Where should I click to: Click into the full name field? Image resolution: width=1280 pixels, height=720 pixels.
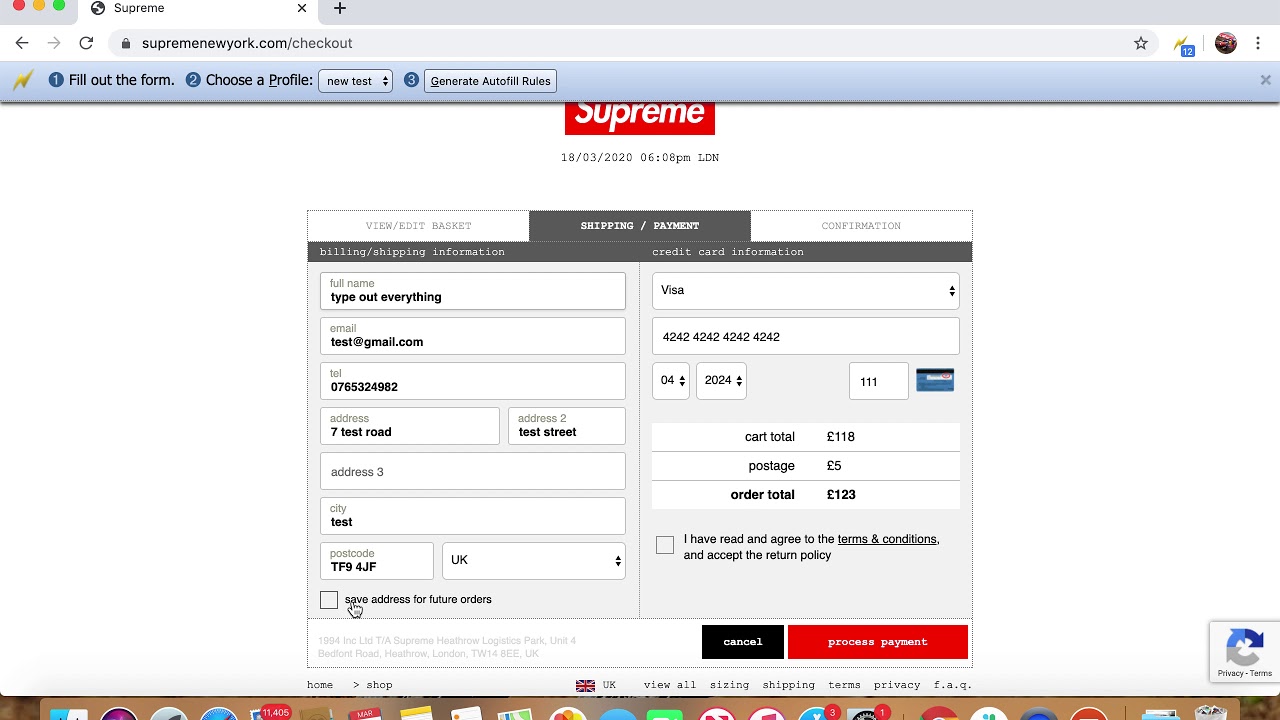(x=473, y=291)
